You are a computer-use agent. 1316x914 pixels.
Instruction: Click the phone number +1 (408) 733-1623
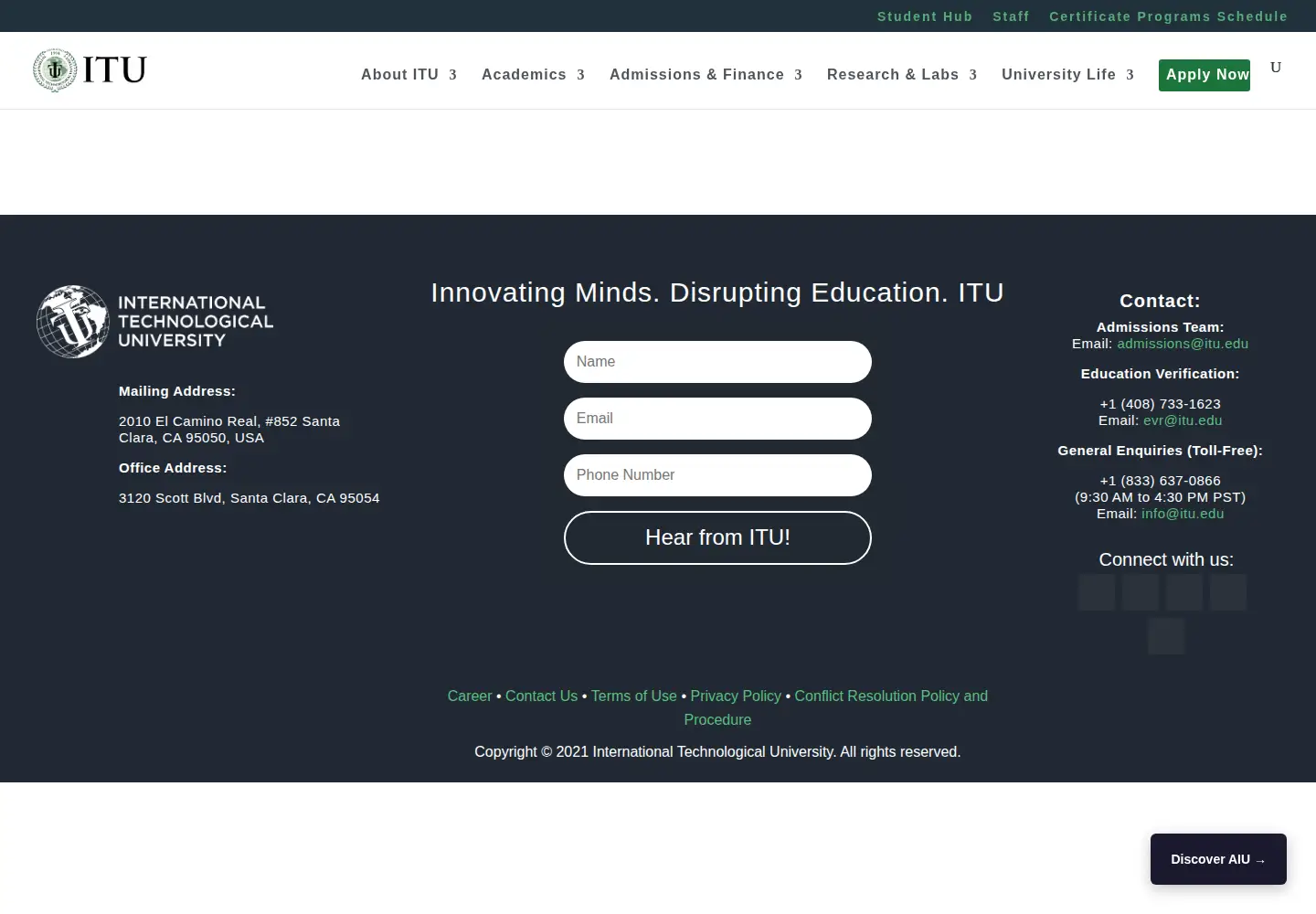click(1160, 404)
